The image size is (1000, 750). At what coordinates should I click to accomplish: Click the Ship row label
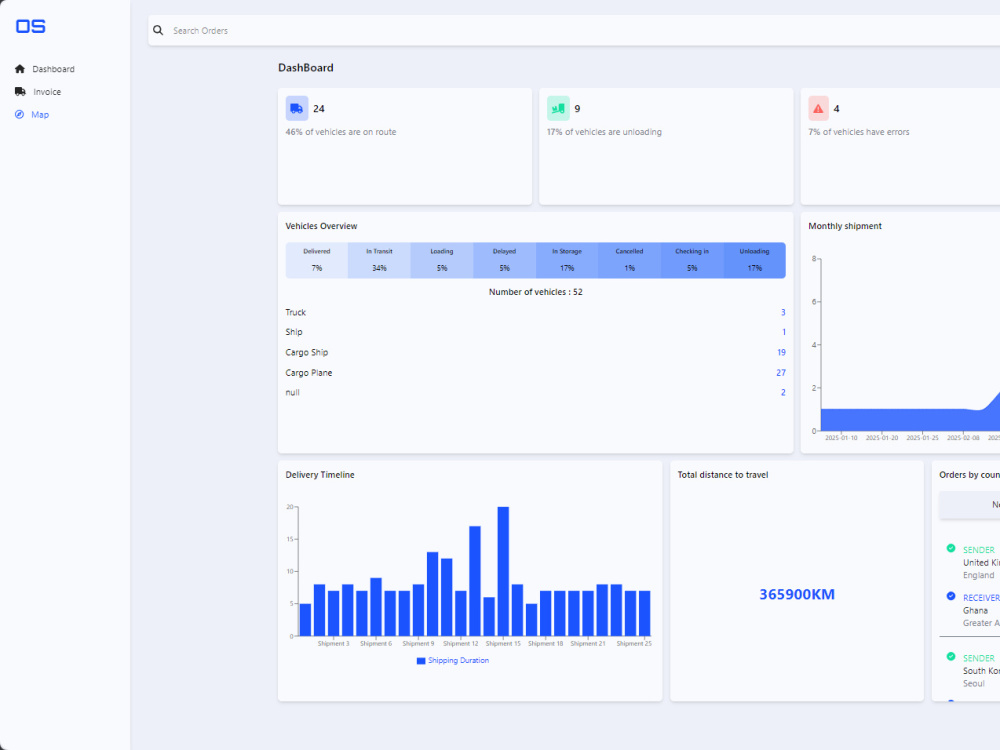coord(294,332)
